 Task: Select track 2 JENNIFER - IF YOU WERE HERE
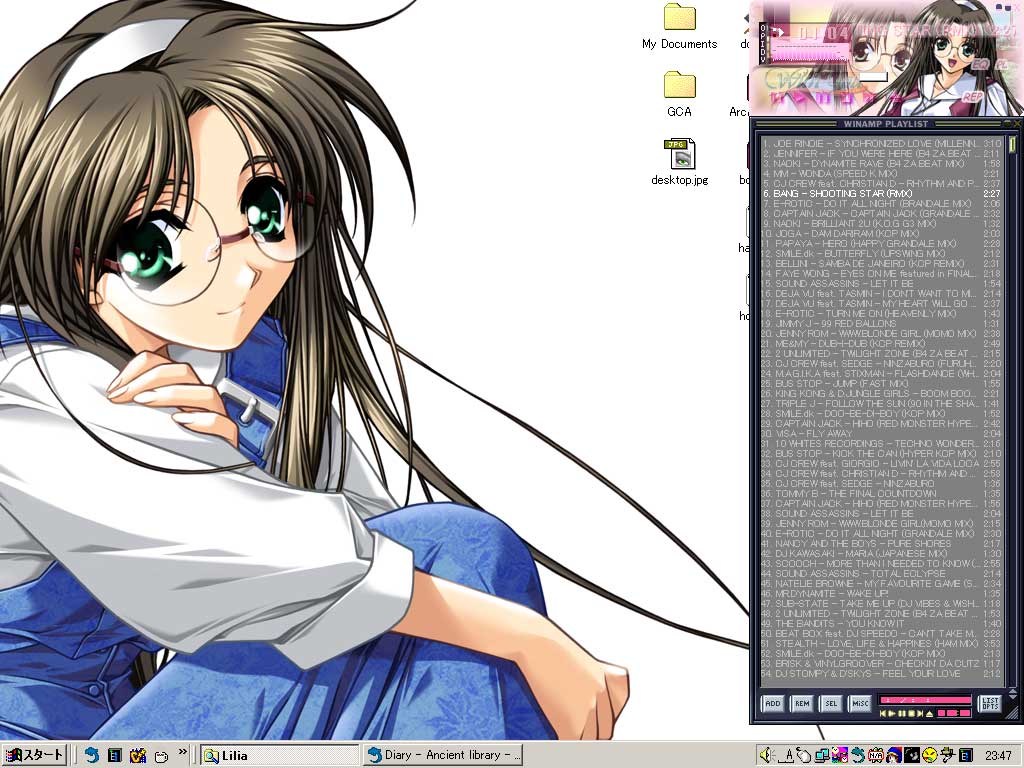[882, 153]
